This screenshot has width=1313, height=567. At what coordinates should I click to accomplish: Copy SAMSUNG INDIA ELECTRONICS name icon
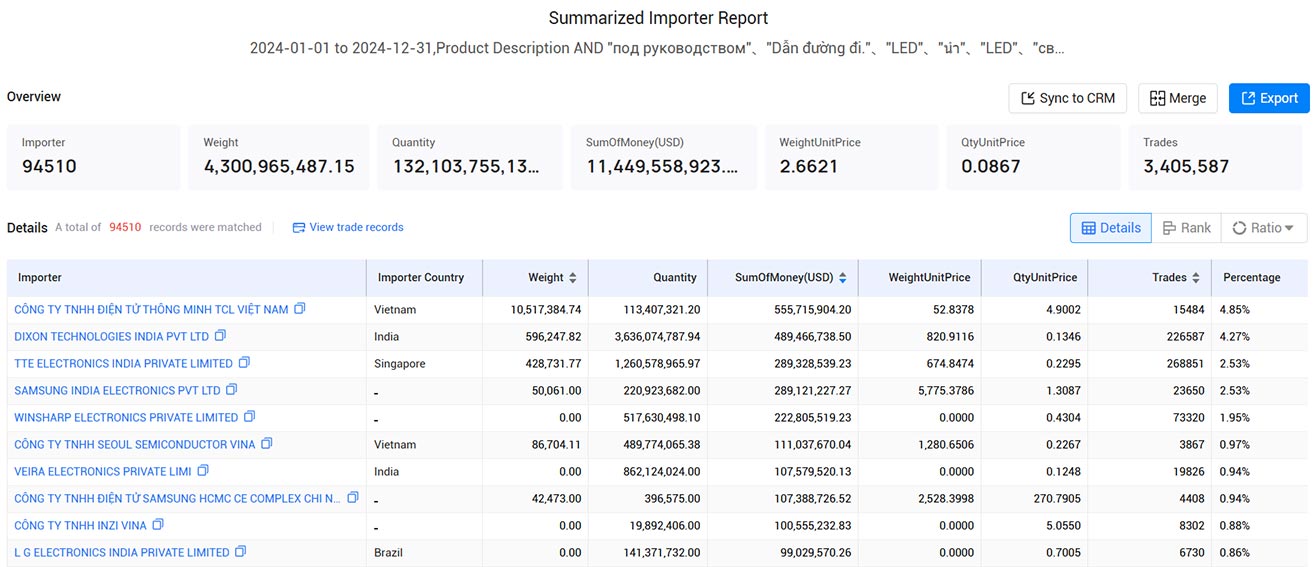[x=232, y=390]
